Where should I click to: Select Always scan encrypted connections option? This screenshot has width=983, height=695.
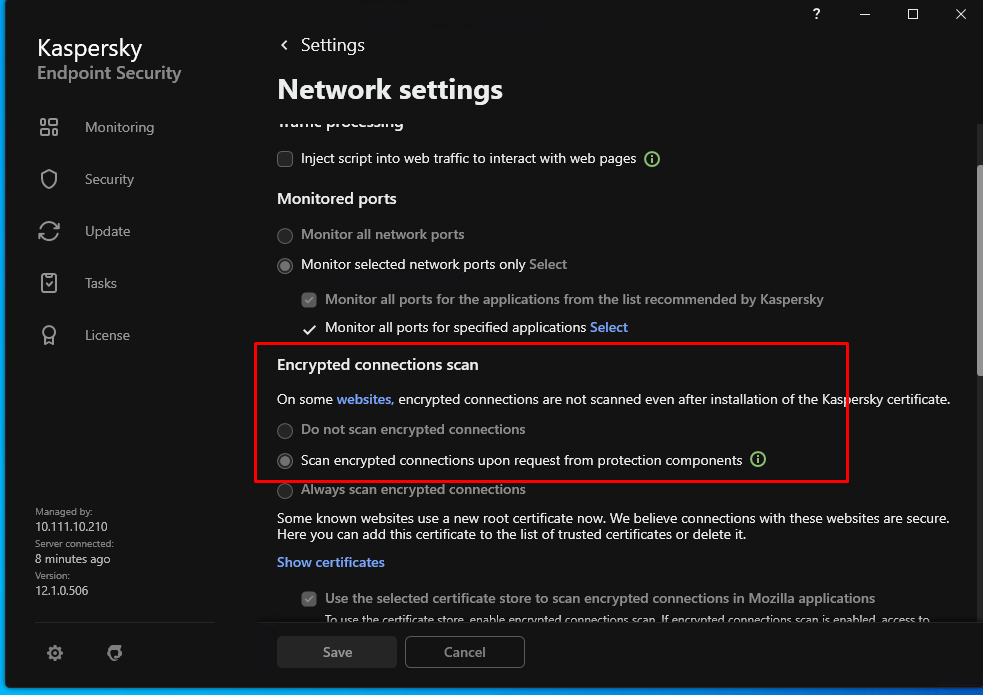(x=285, y=490)
